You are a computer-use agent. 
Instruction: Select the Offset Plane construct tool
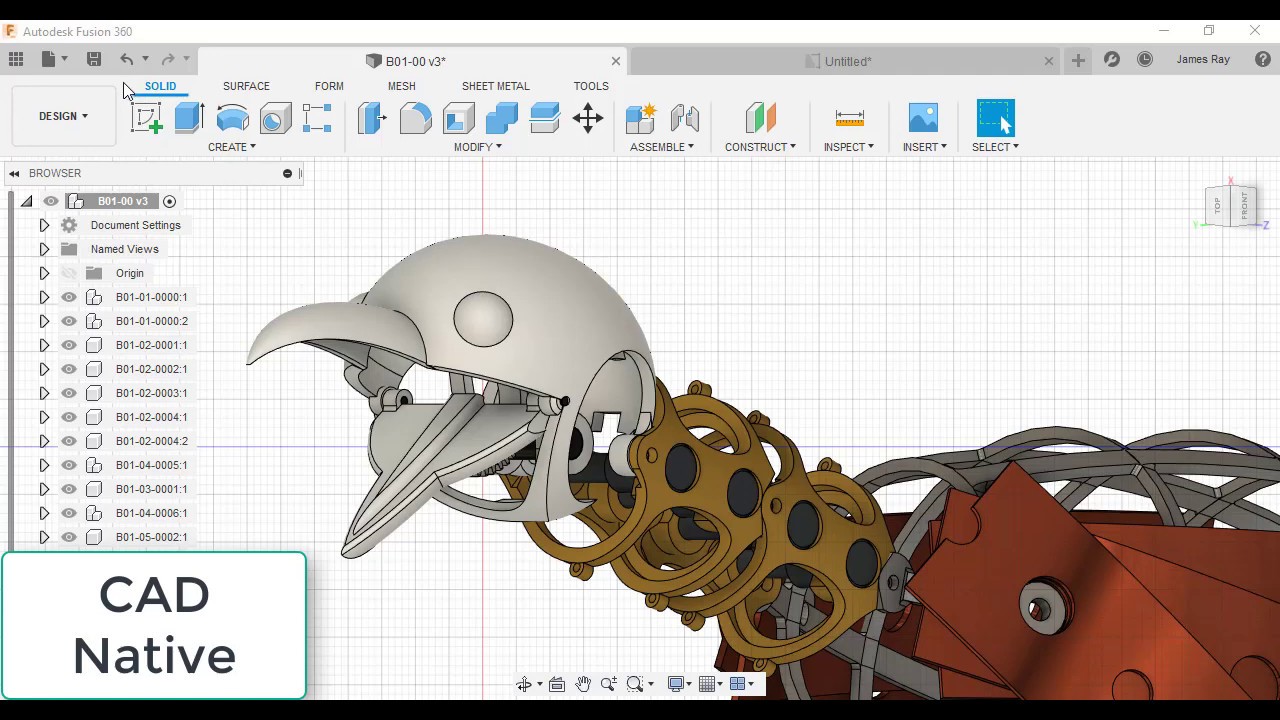tap(760, 118)
